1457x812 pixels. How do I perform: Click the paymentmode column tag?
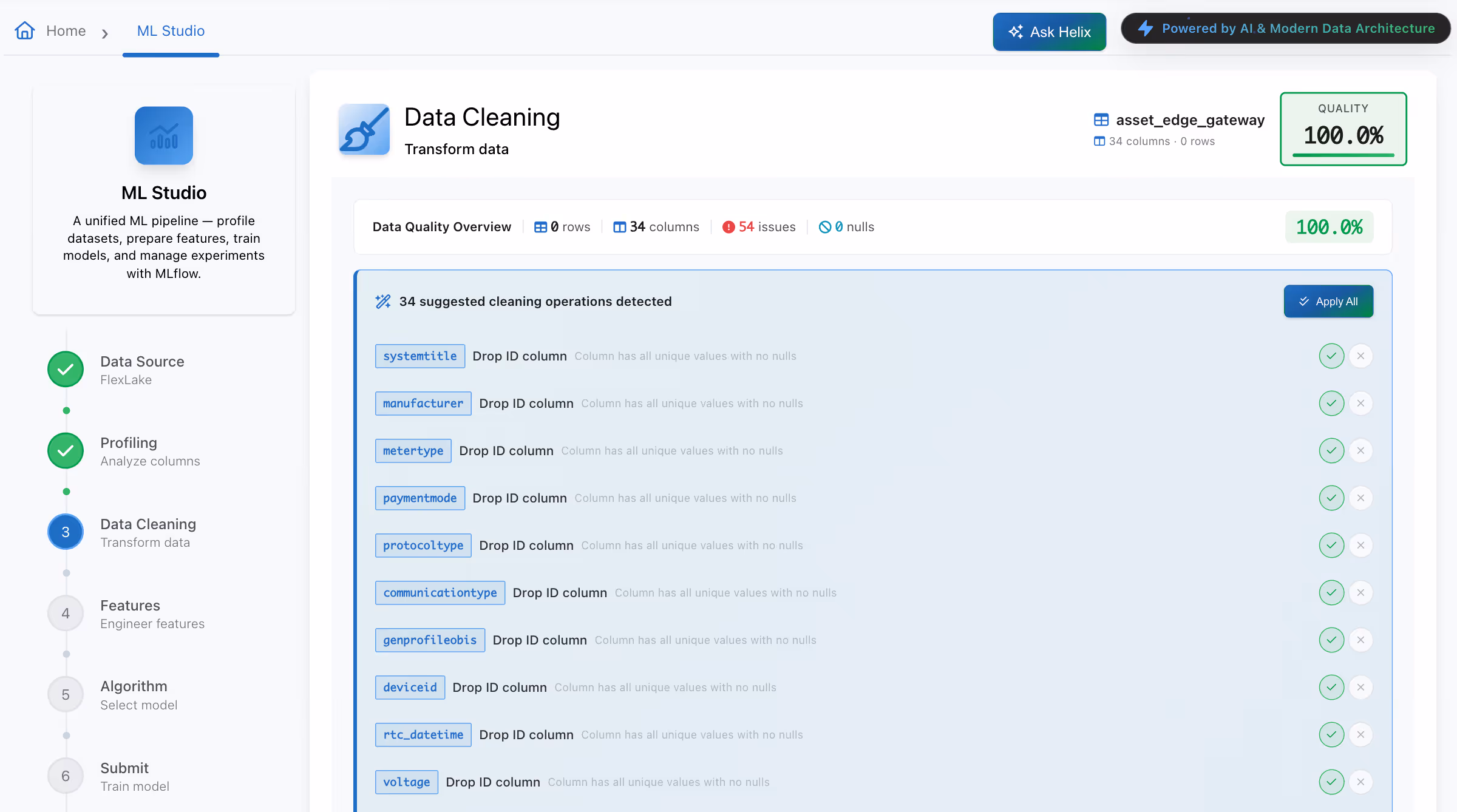[x=420, y=498]
